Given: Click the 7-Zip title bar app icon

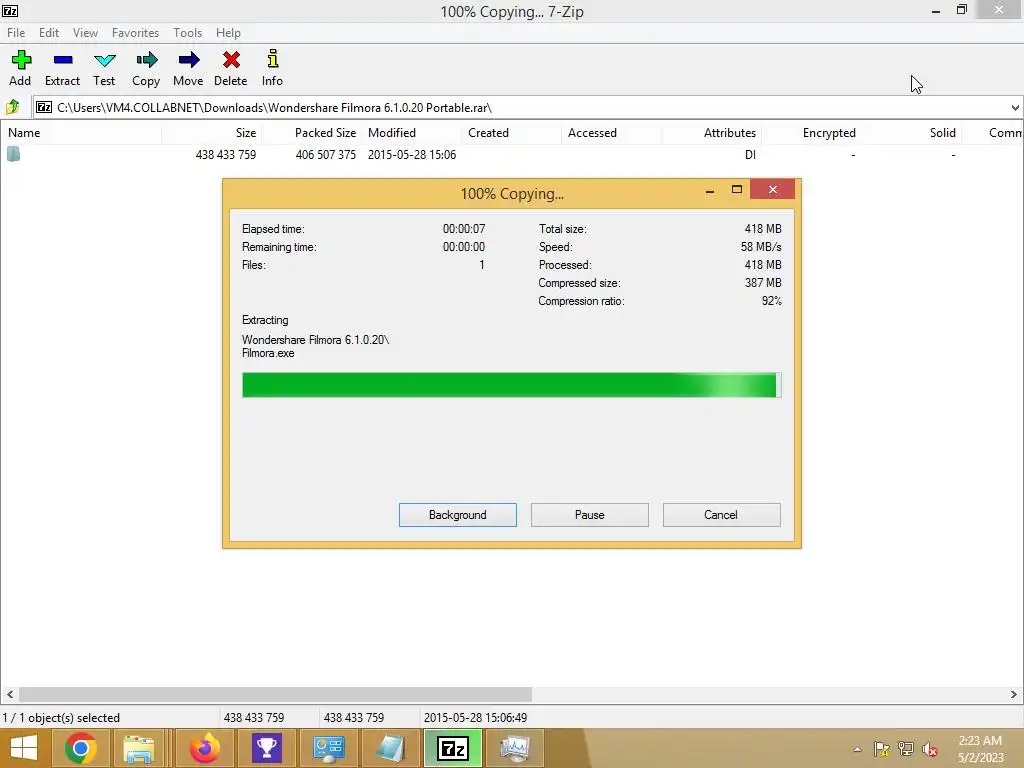Looking at the screenshot, I should (10, 10).
